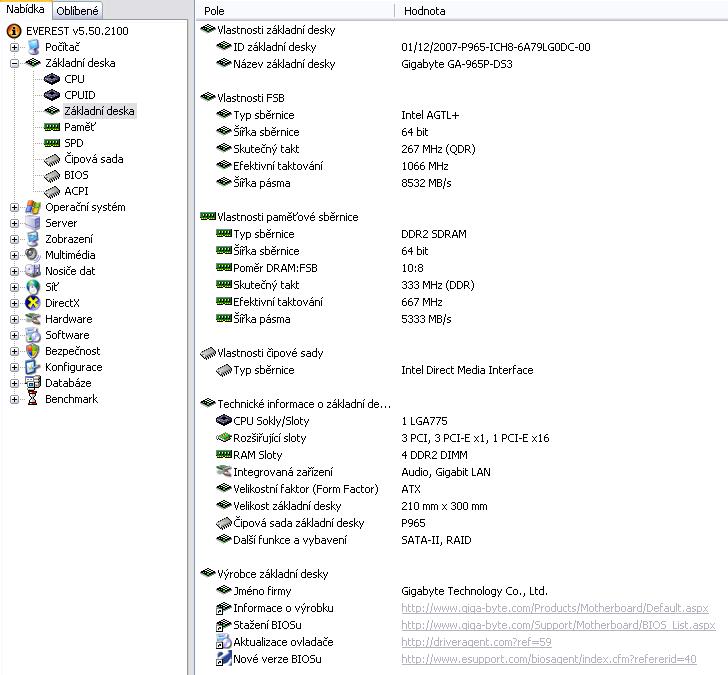Screen dimensions: 728x675
Task: Switch to the Oblíbené tab
Action: coord(77,11)
